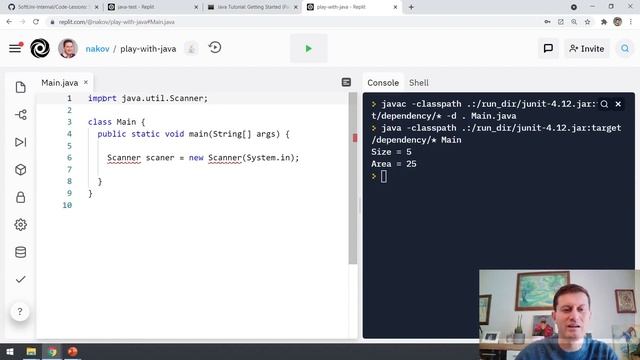Open nakov's profile avatar

pos(68,49)
